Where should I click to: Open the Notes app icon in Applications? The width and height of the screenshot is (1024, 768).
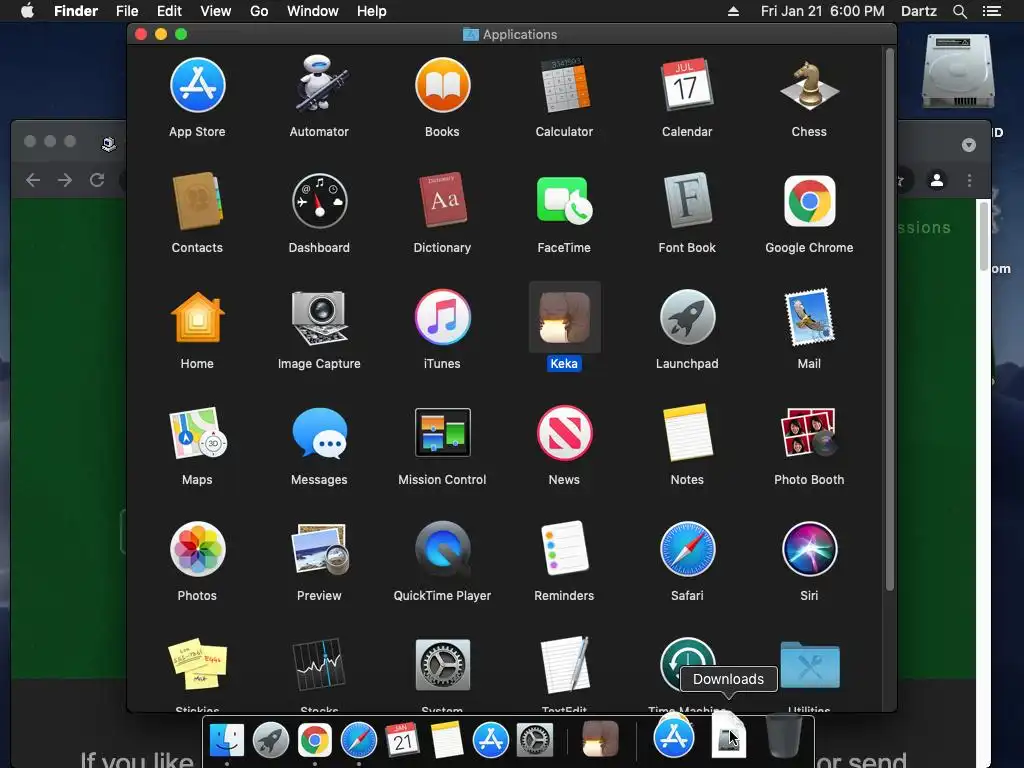(x=687, y=433)
